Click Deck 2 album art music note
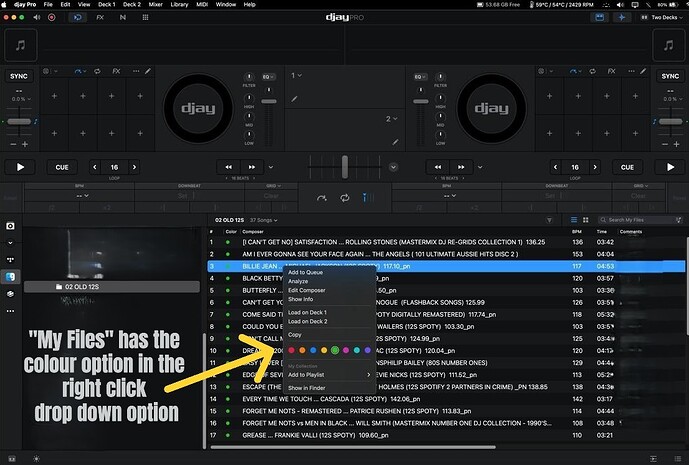The height and width of the screenshot is (465, 689). click(x=668, y=45)
